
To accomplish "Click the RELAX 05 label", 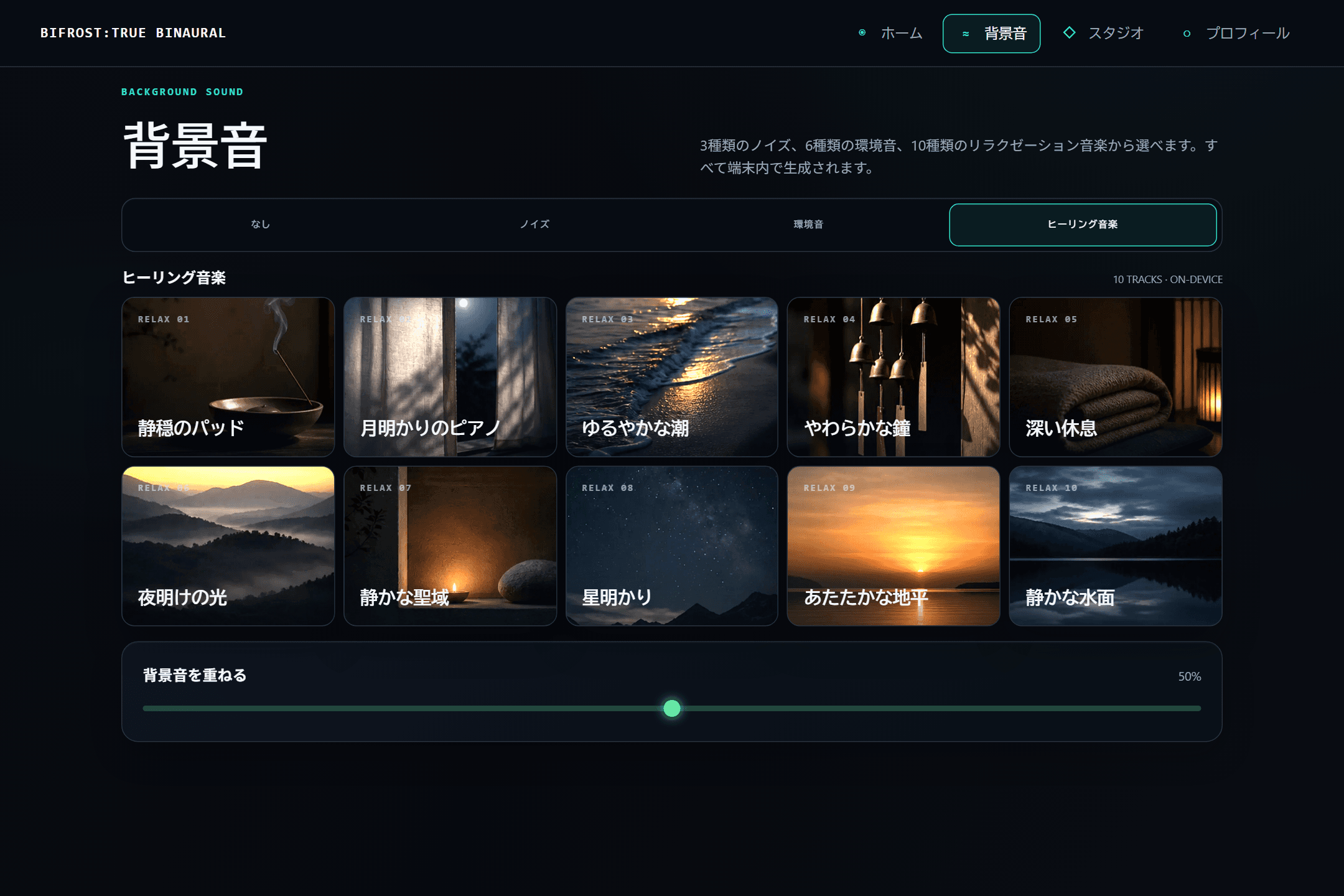I will 1051,319.
